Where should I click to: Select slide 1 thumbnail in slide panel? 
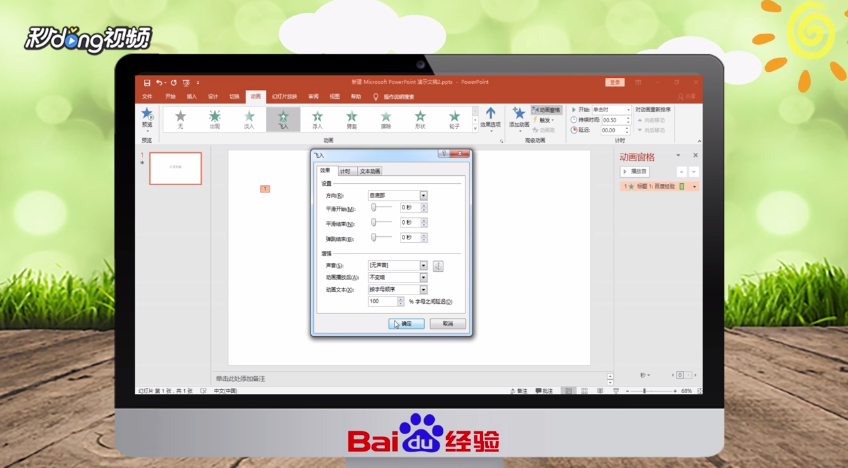(176, 168)
